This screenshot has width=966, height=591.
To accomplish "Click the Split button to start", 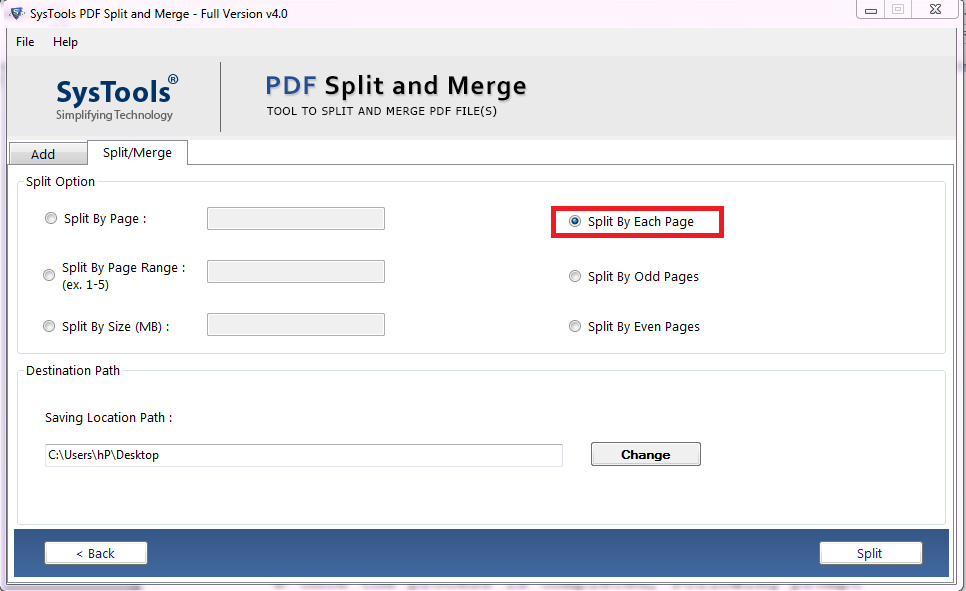I will coord(870,553).
